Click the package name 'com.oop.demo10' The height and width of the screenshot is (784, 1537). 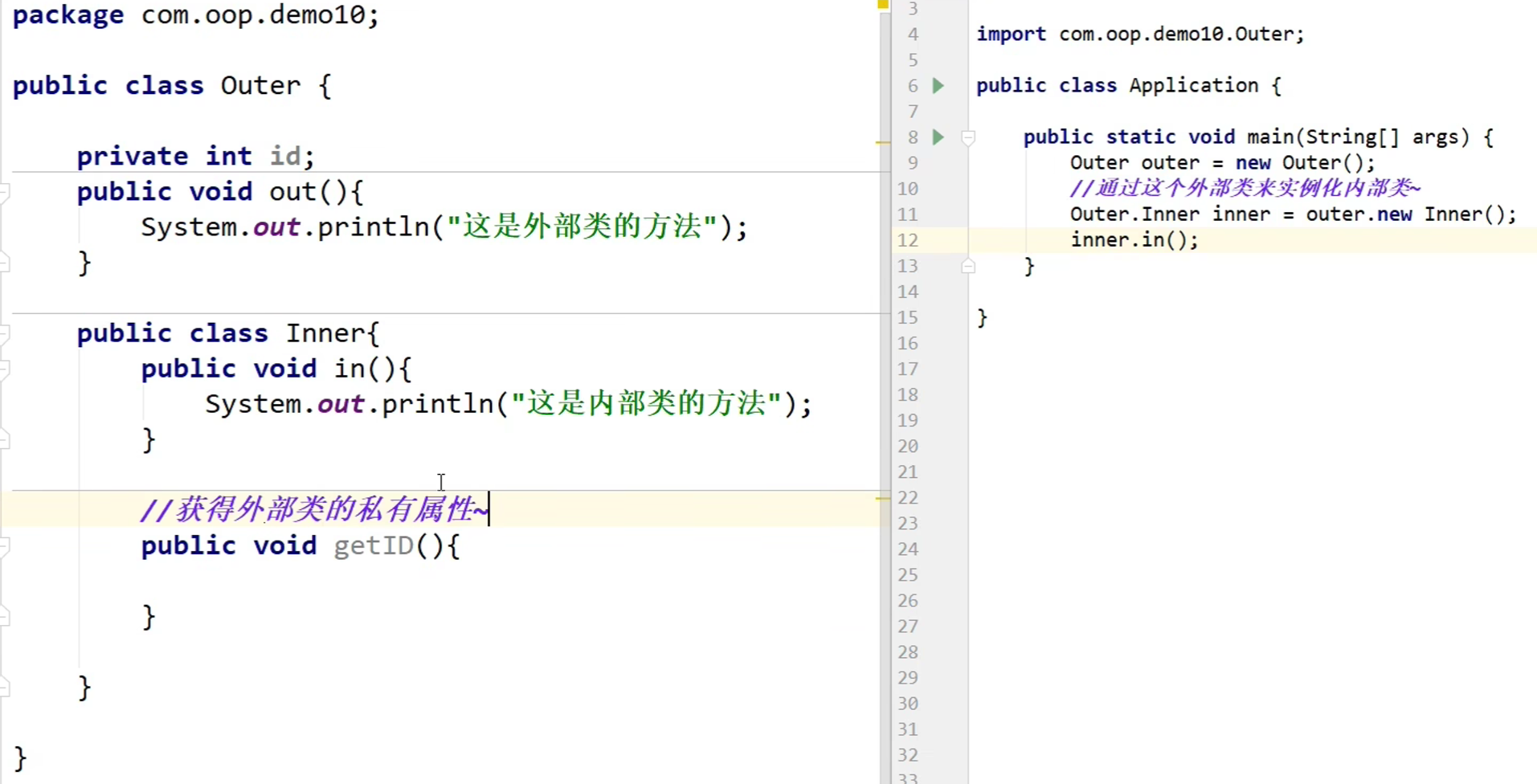click(x=253, y=15)
